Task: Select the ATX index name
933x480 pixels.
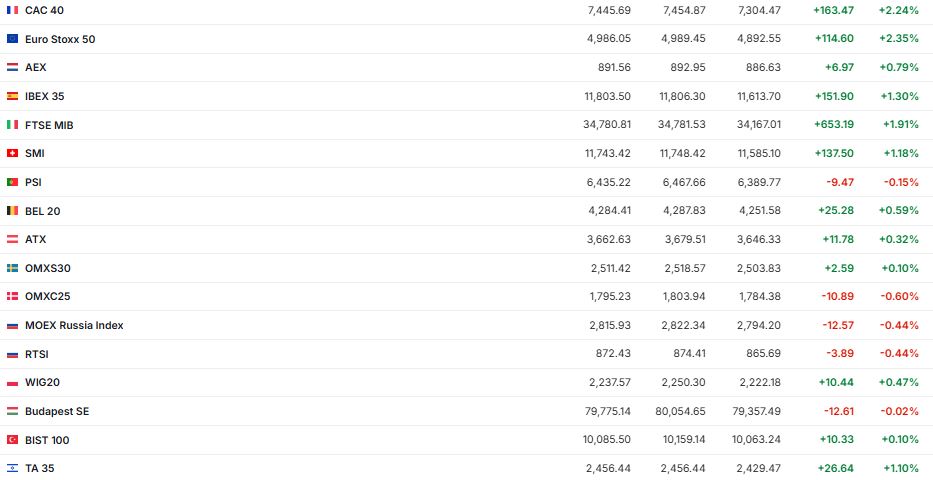Action: (x=36, y=240)
